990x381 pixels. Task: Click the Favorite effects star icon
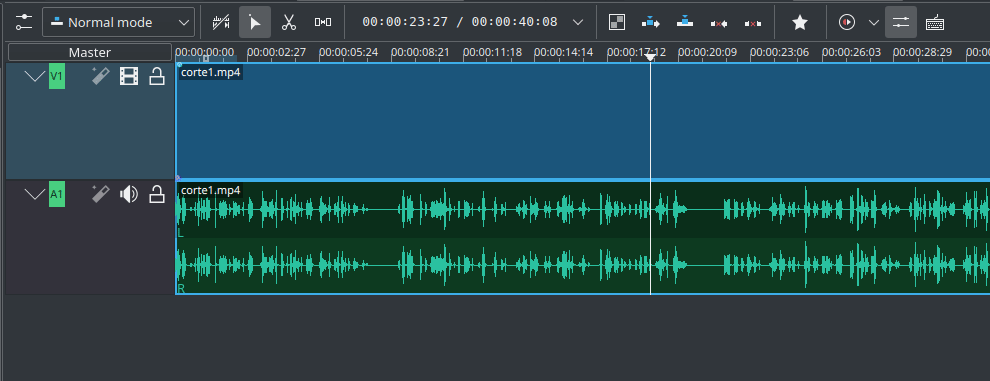(800, 22)
